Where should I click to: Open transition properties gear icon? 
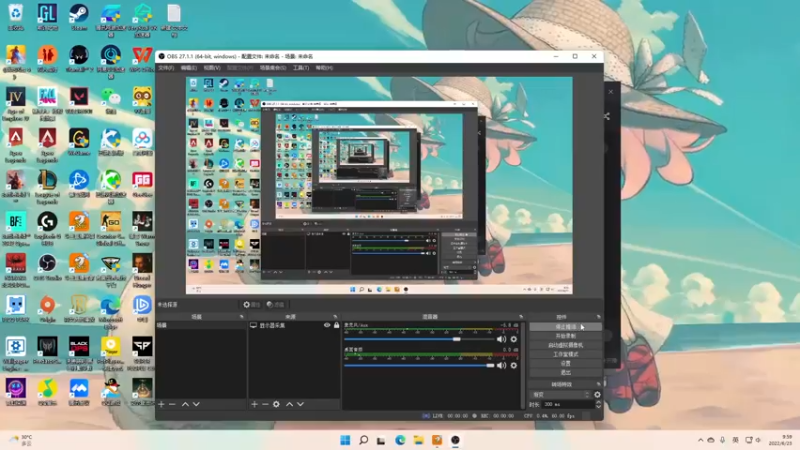597,394
